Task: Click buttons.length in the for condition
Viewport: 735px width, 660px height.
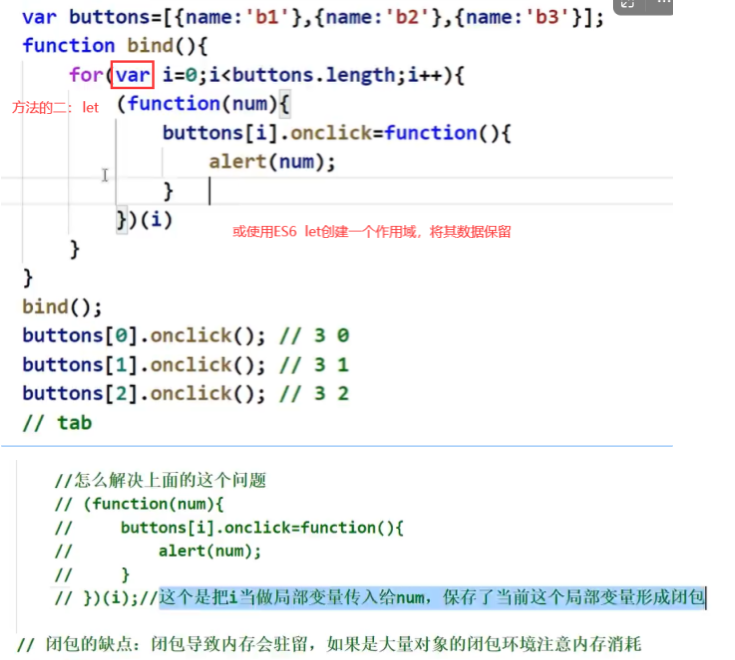Action: coord(314,75)
